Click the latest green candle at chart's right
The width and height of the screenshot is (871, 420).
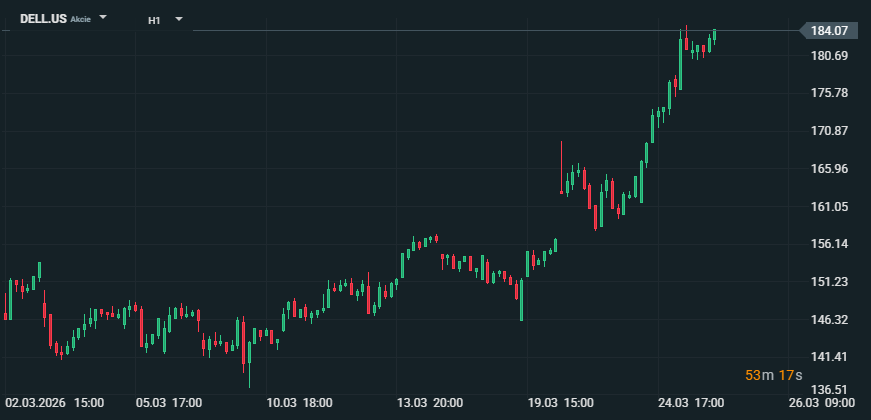715,36
